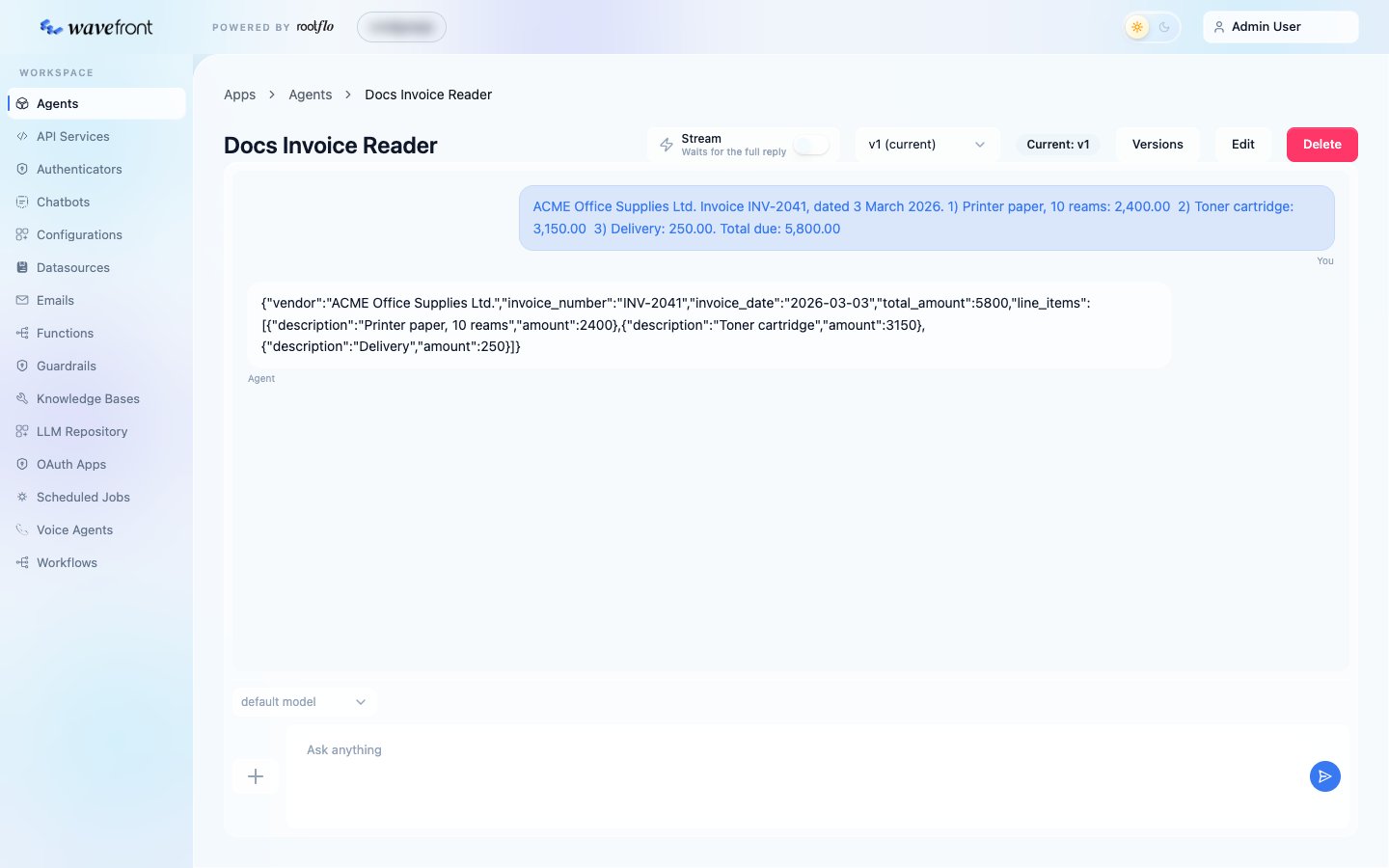Click the OAuth Apps icon
Screen dimensions: 1389x868
(x=22, y=464)
